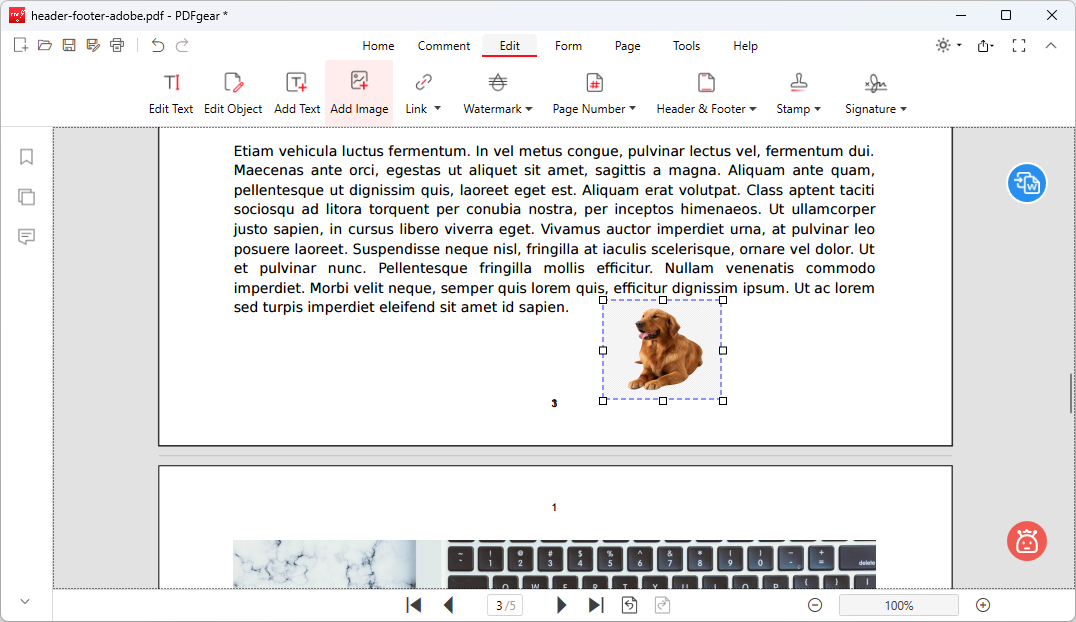Screen dimensions: 1076x622
Task: Click the page number input field
Action: point(504,605)
